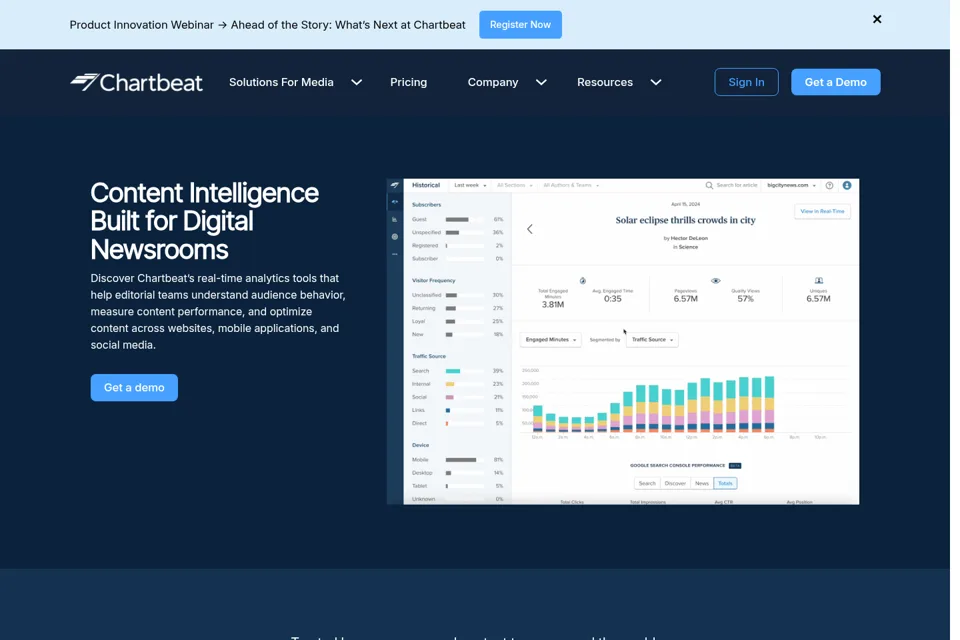
Task: Open the bar chart sidebar icon
Action: coord(395,219)
